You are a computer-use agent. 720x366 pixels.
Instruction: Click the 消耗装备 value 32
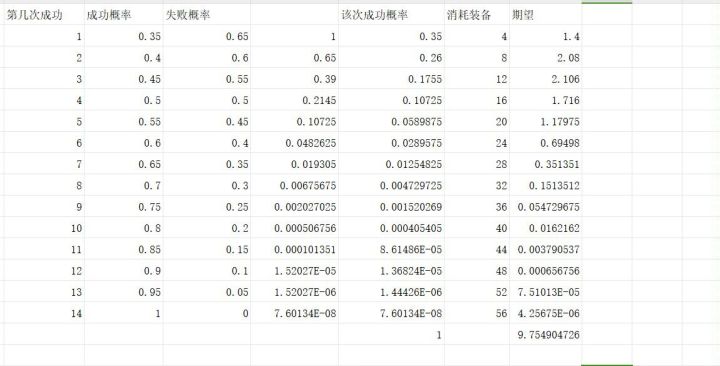477,186
